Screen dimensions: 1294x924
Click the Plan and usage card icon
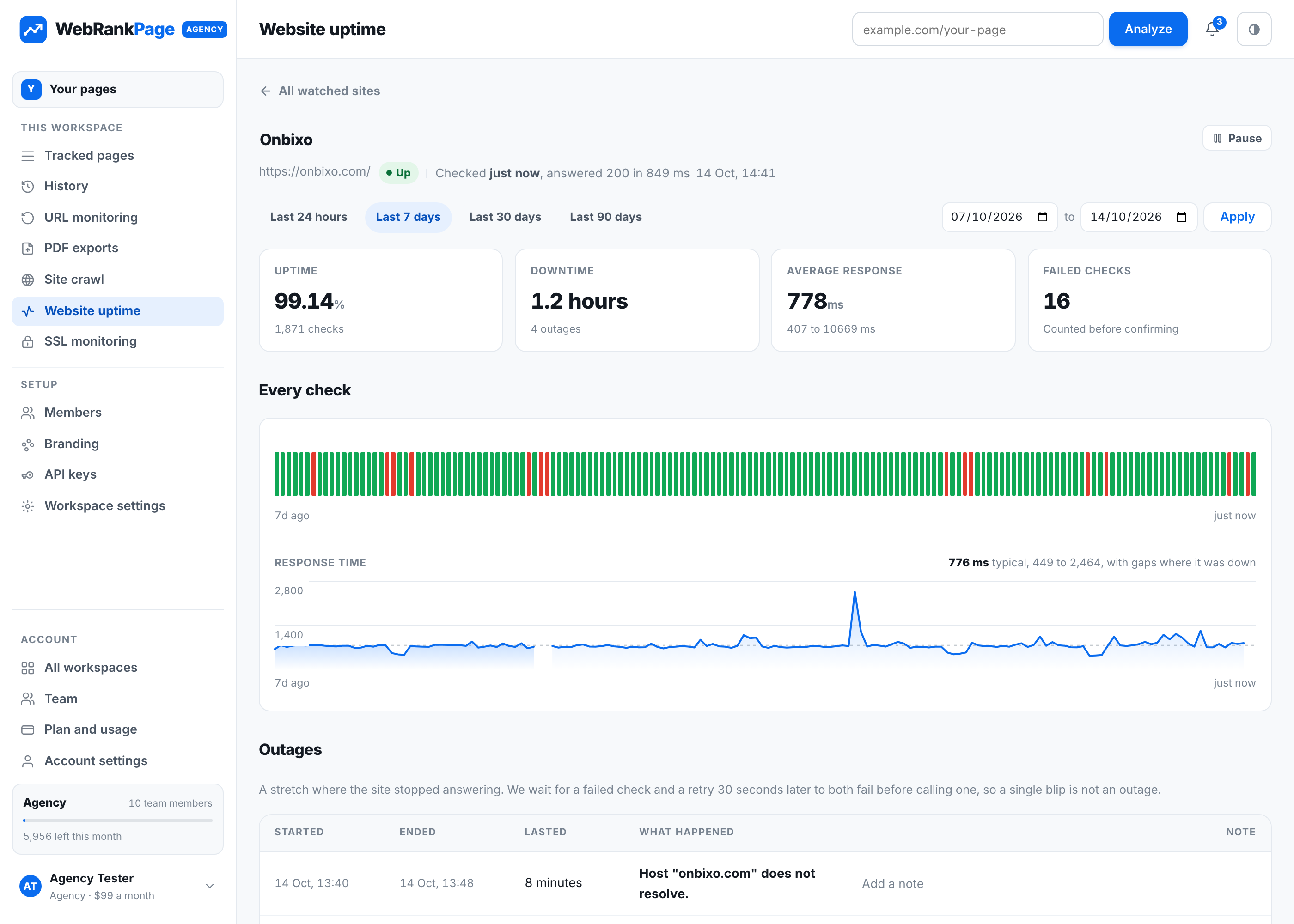pos(27,729)
